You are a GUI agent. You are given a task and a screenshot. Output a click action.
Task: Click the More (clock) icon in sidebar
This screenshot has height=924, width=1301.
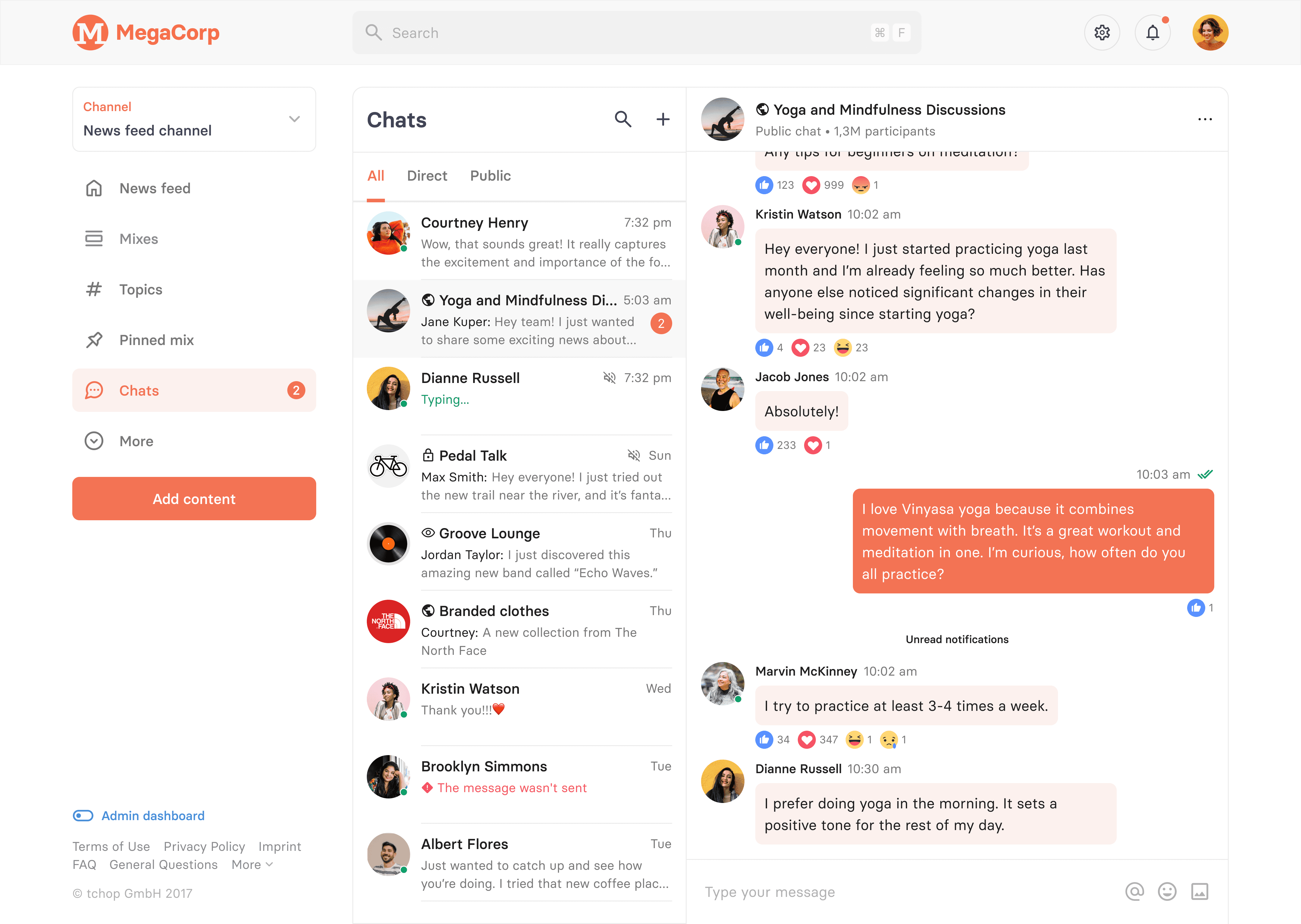(x=94, y=440)
